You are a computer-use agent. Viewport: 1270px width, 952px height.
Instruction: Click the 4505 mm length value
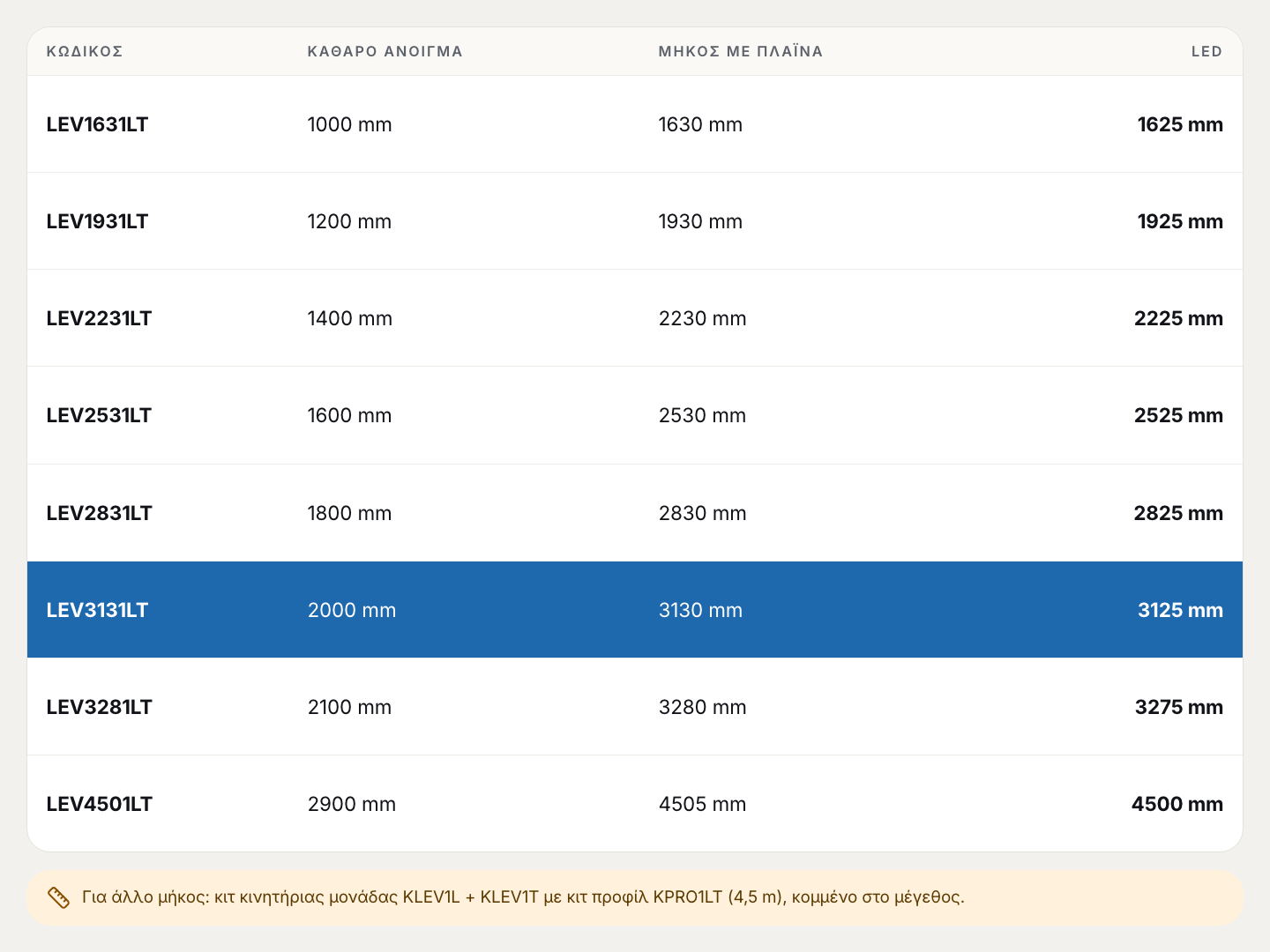click(703, 804)
